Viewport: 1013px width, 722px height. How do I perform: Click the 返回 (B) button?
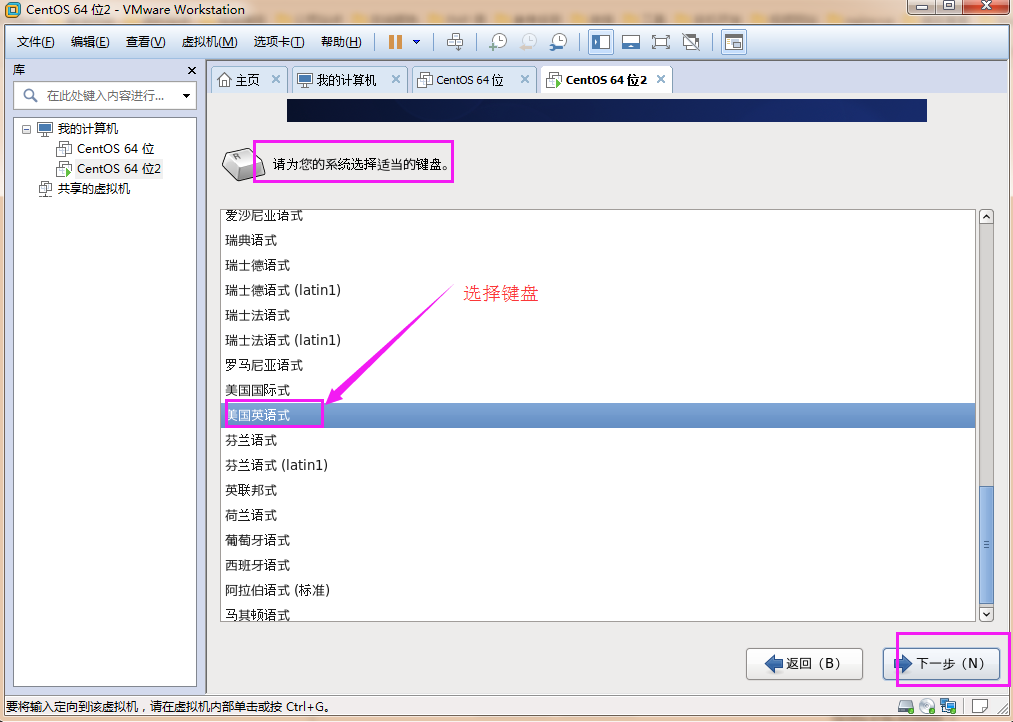pyautogui.click(x=804, y=663)
